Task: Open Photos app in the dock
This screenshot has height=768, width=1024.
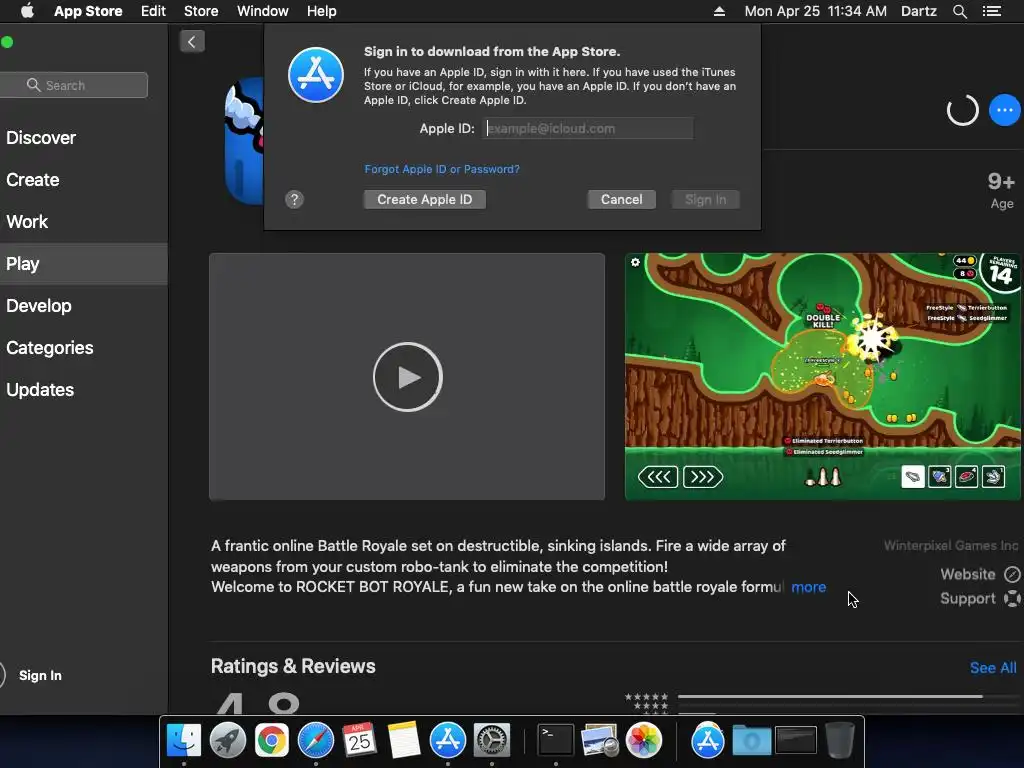Action: coord(644,741)
